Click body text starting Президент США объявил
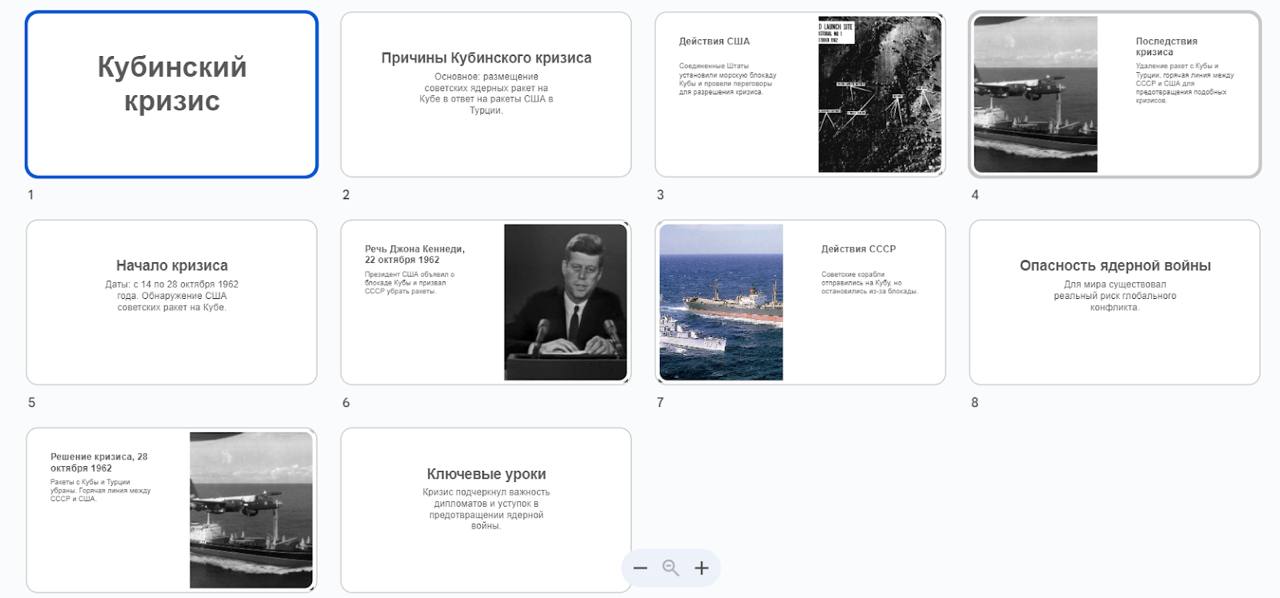The height and width of the screenshot is (598, 1280). [x=410, y=283]
